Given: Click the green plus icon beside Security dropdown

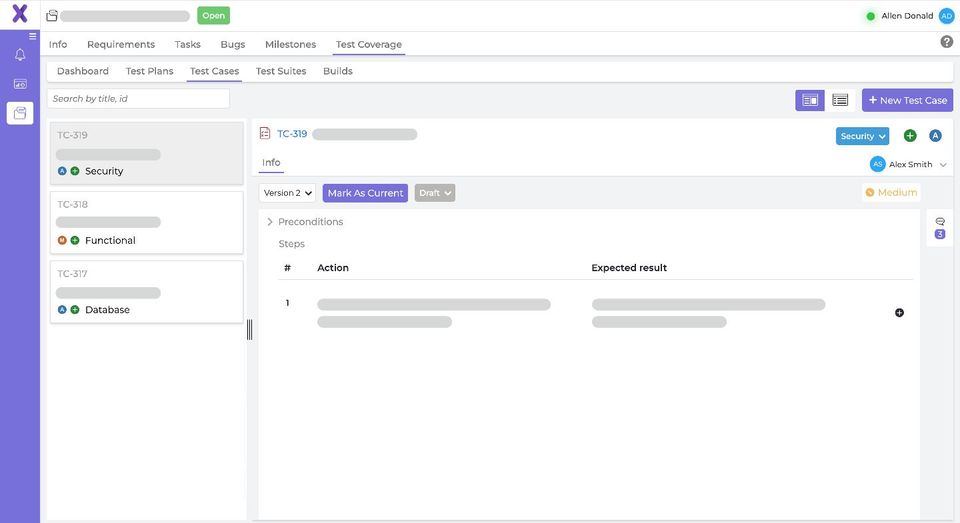Looking at the screenshot, I should point(910,136).
